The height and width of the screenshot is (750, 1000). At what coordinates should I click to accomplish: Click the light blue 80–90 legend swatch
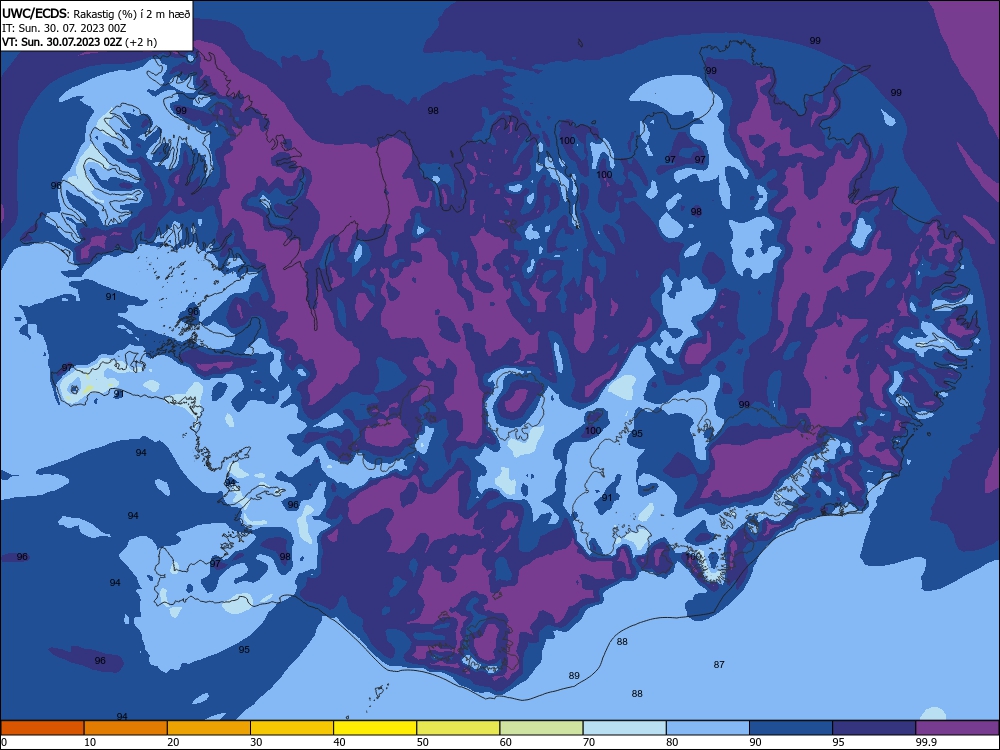click(708, 728)
